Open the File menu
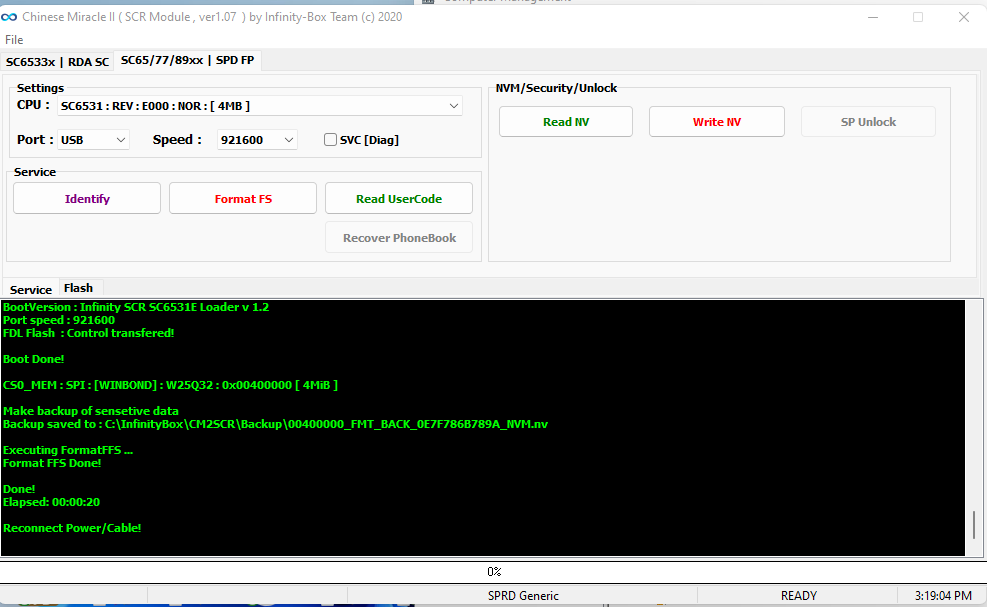The height and width of the screenshot is (607, 987). point(14,40)
